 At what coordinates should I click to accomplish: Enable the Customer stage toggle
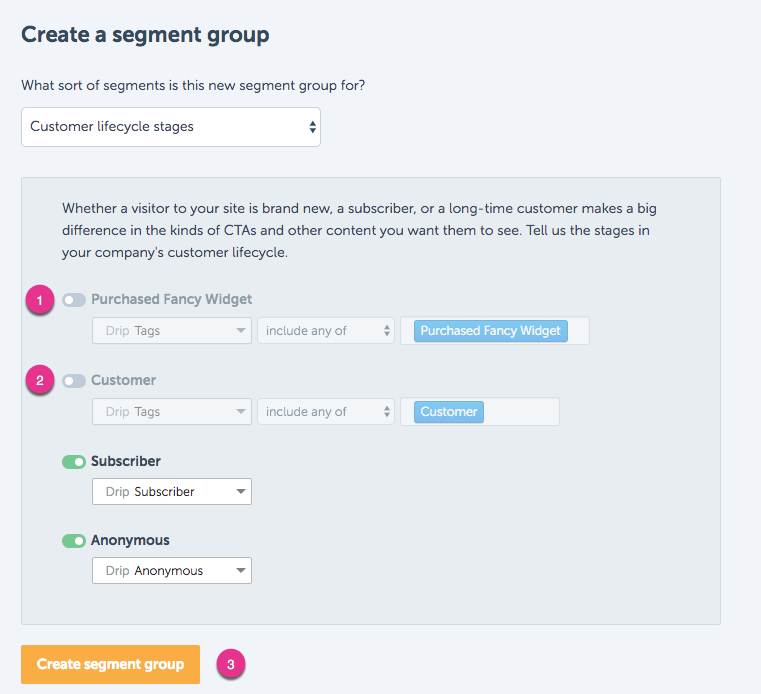[74, 381]
